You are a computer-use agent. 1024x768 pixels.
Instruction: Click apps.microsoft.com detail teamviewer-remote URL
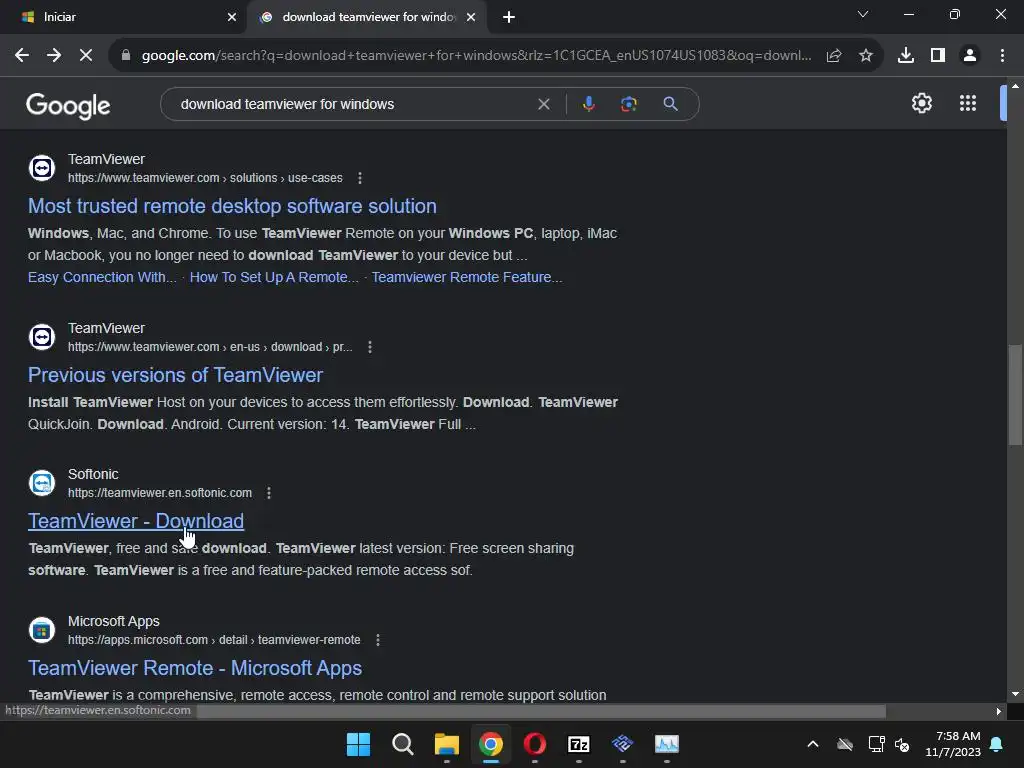(214, 640)
